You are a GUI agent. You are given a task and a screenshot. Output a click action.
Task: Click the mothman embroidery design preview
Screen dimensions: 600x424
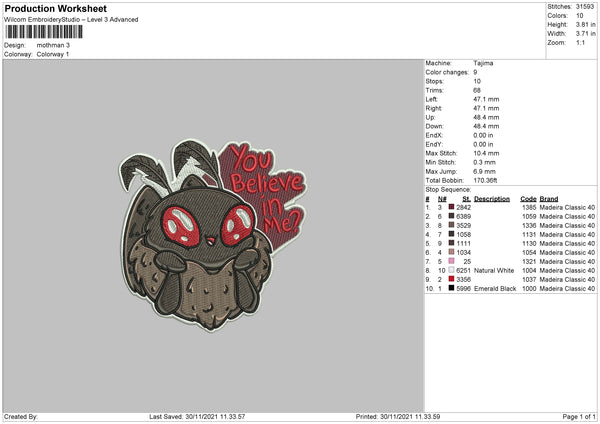pyautogui.click(x=213, y=235)
